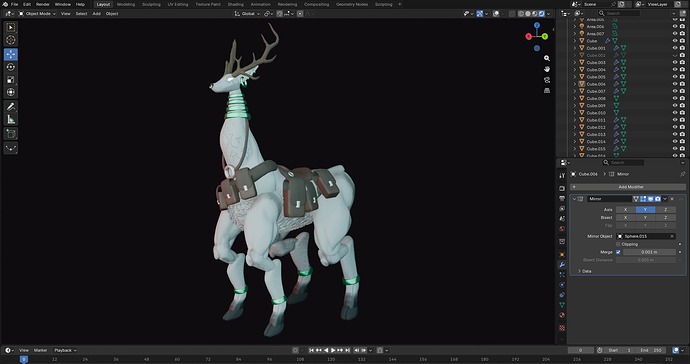Viewport: 690px width, 364px height.
Task: Hide Cube.006 in viewport via eye icon
Action: pyautogui.click(x=675, y=84)
